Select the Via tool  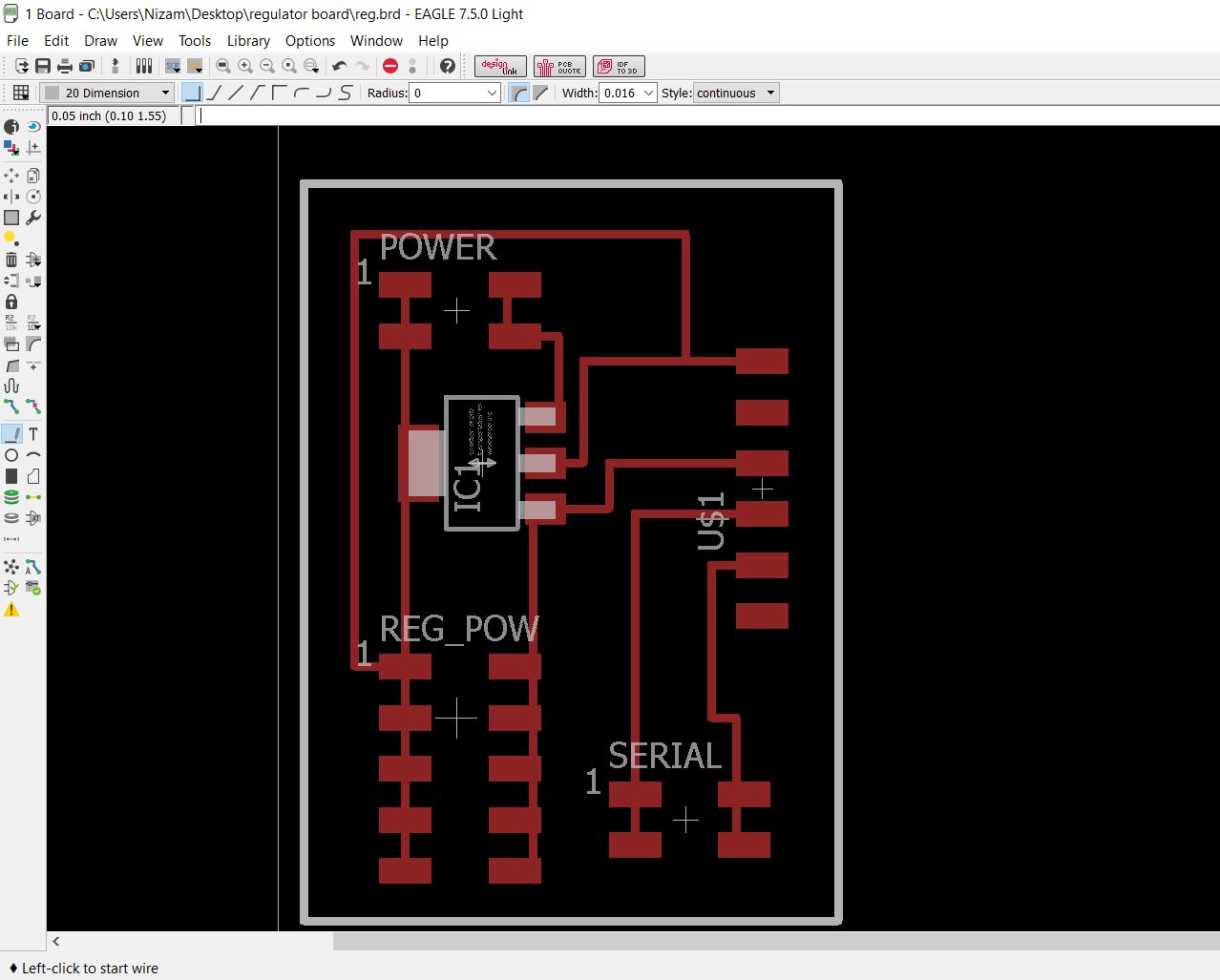pos(11,497)
